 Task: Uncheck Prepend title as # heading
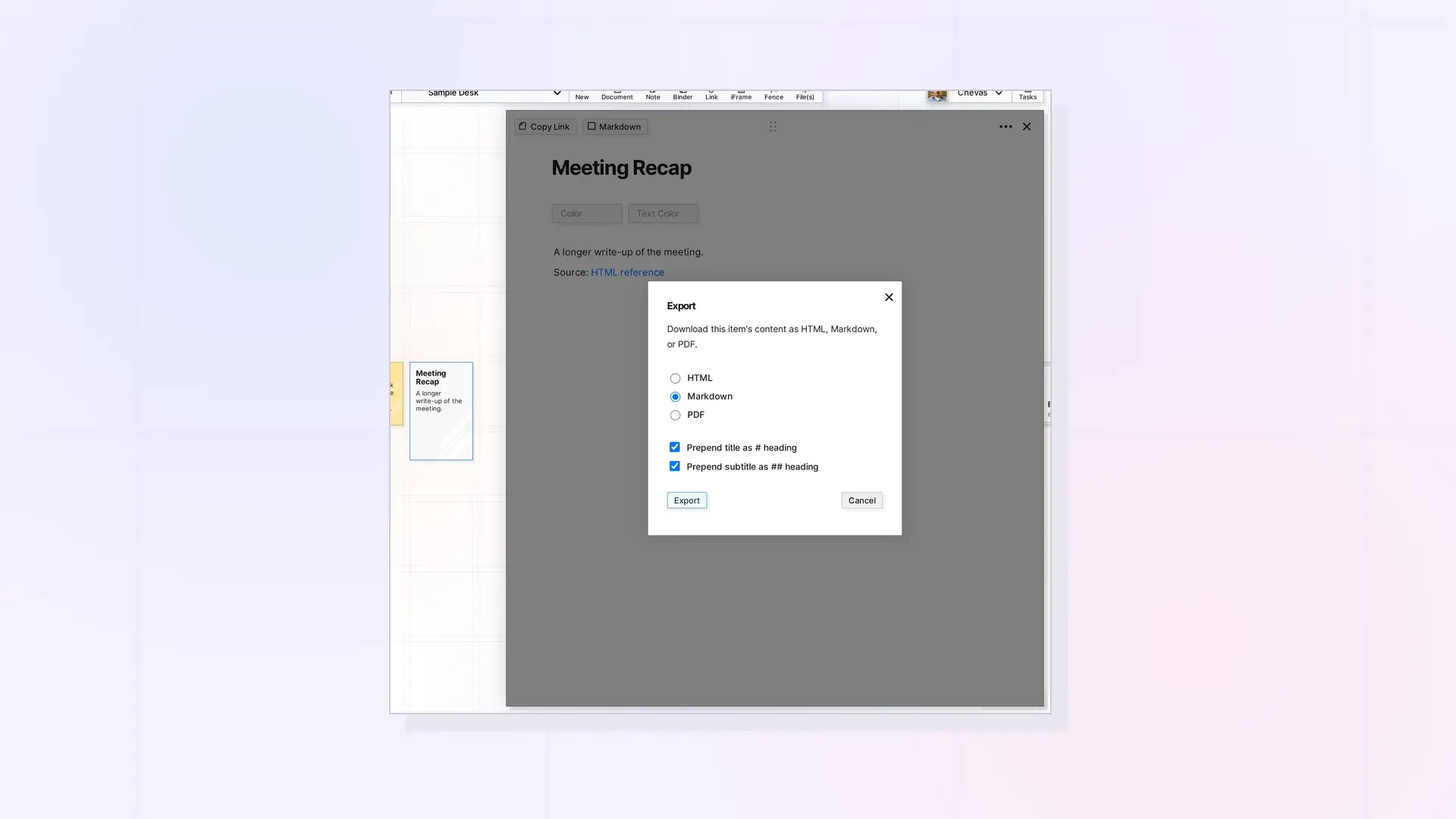(x=674, y=447)
